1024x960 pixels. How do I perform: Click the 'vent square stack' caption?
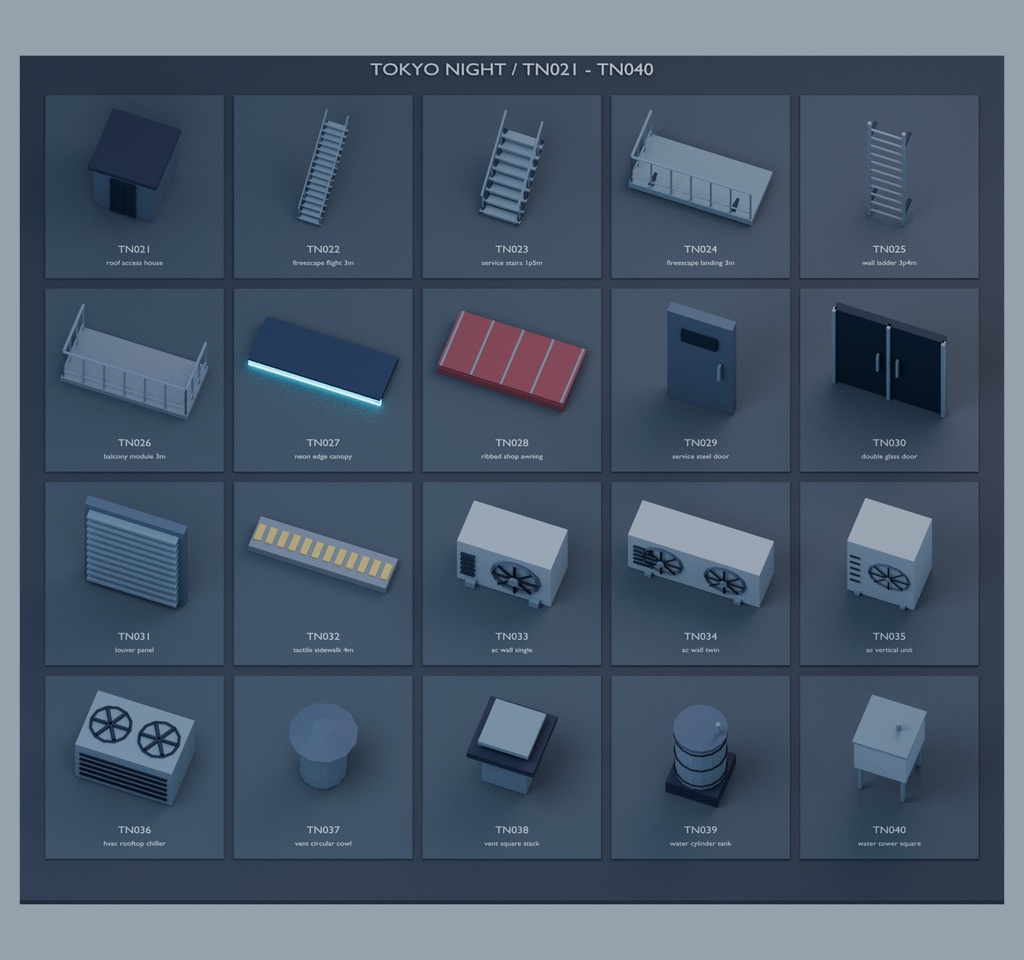[x=512, y=844]
